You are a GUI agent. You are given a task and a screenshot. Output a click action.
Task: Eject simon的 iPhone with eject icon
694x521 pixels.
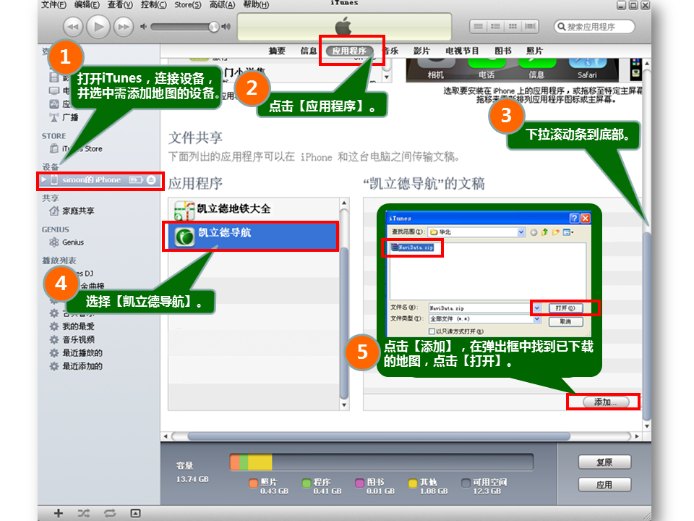(x=151, y=180)
